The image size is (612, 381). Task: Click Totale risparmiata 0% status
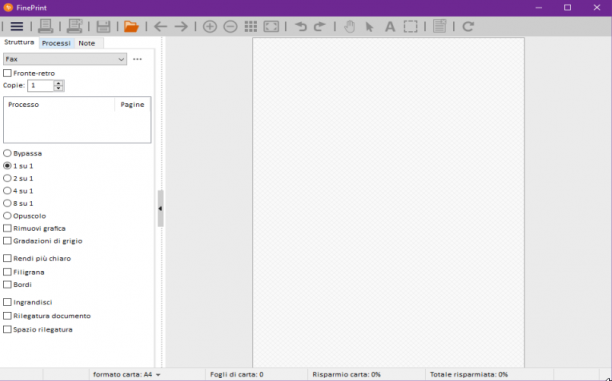pyautogui.click(x=469, y=374)
